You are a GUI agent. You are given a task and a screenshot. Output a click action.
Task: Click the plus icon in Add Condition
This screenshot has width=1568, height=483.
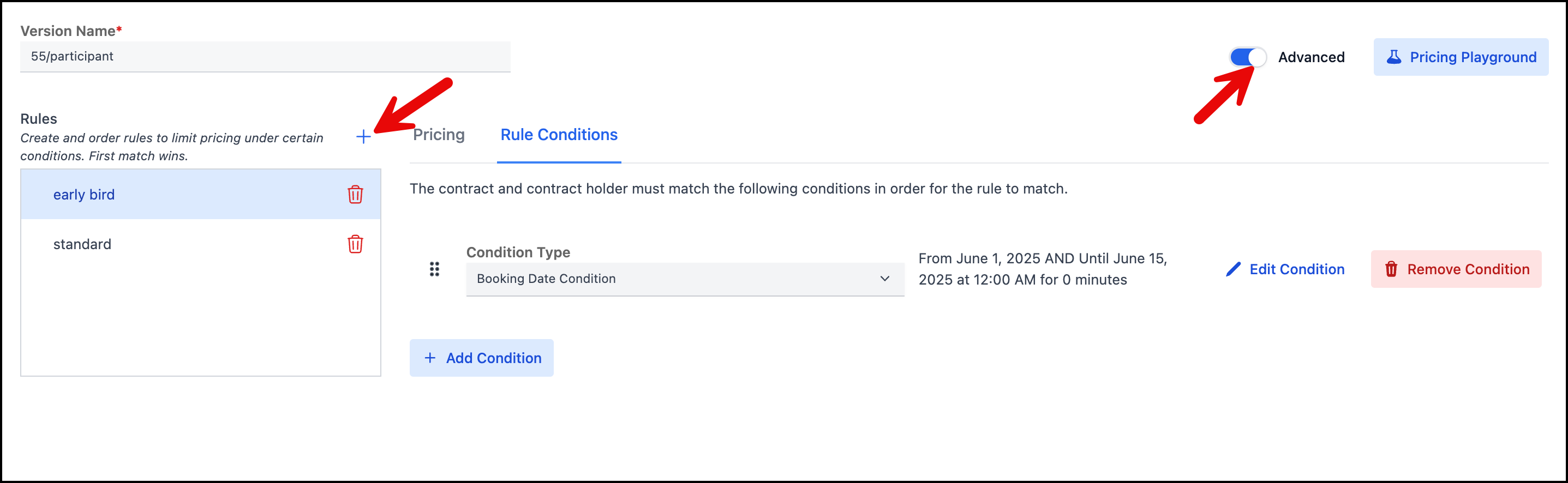(430, 358)
